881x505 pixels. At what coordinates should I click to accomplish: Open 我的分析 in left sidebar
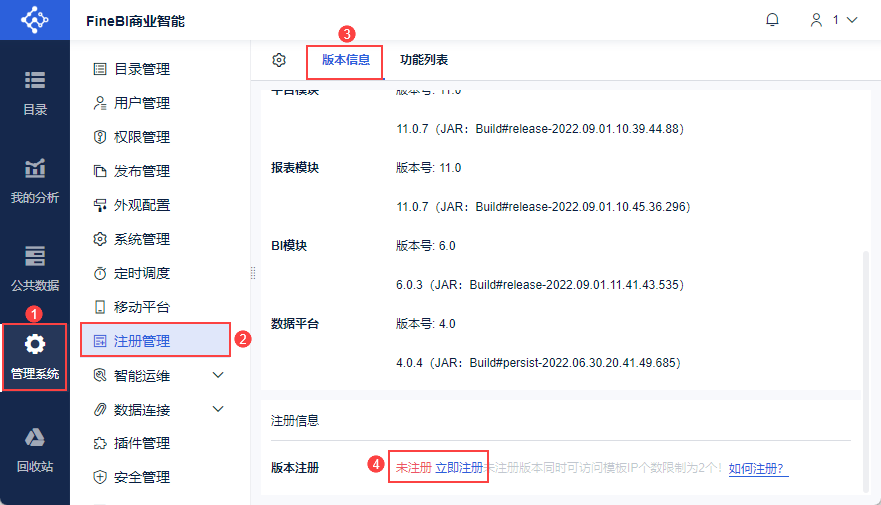click(35, 181)
